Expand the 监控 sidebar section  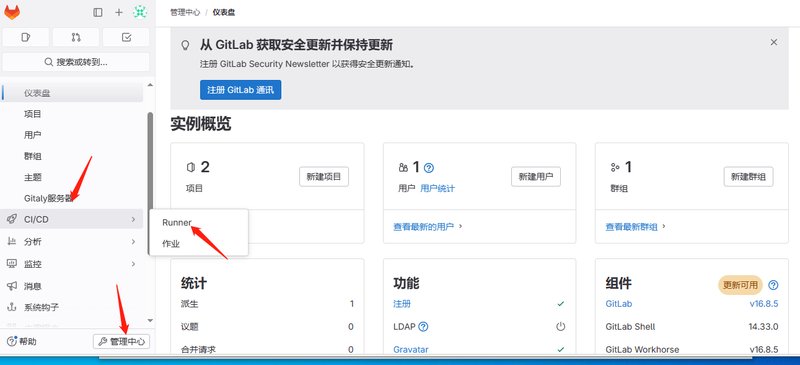[71, 264]
